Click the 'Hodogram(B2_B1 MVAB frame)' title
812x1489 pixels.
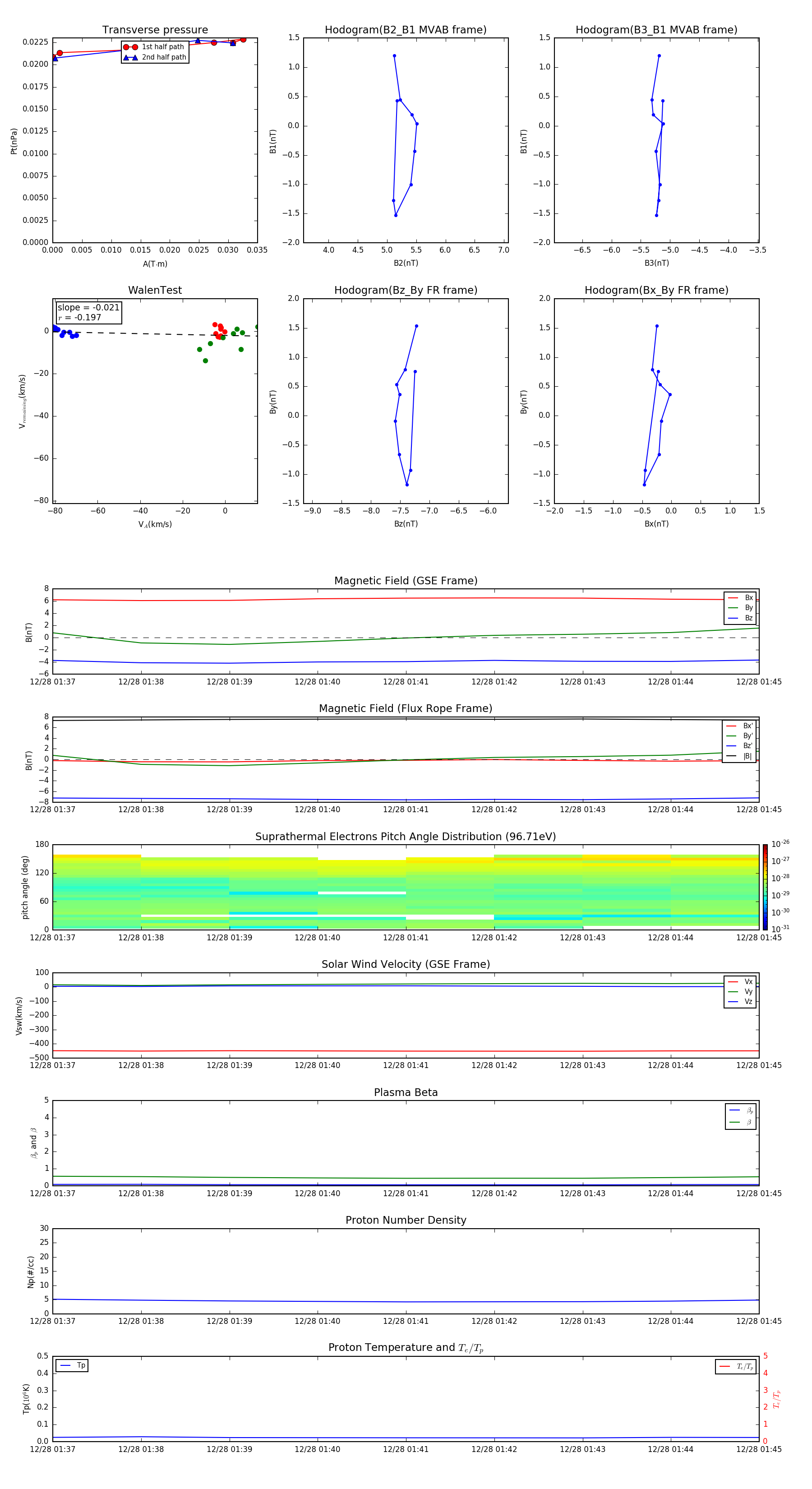pyautogui.click(x=406, y=30)
